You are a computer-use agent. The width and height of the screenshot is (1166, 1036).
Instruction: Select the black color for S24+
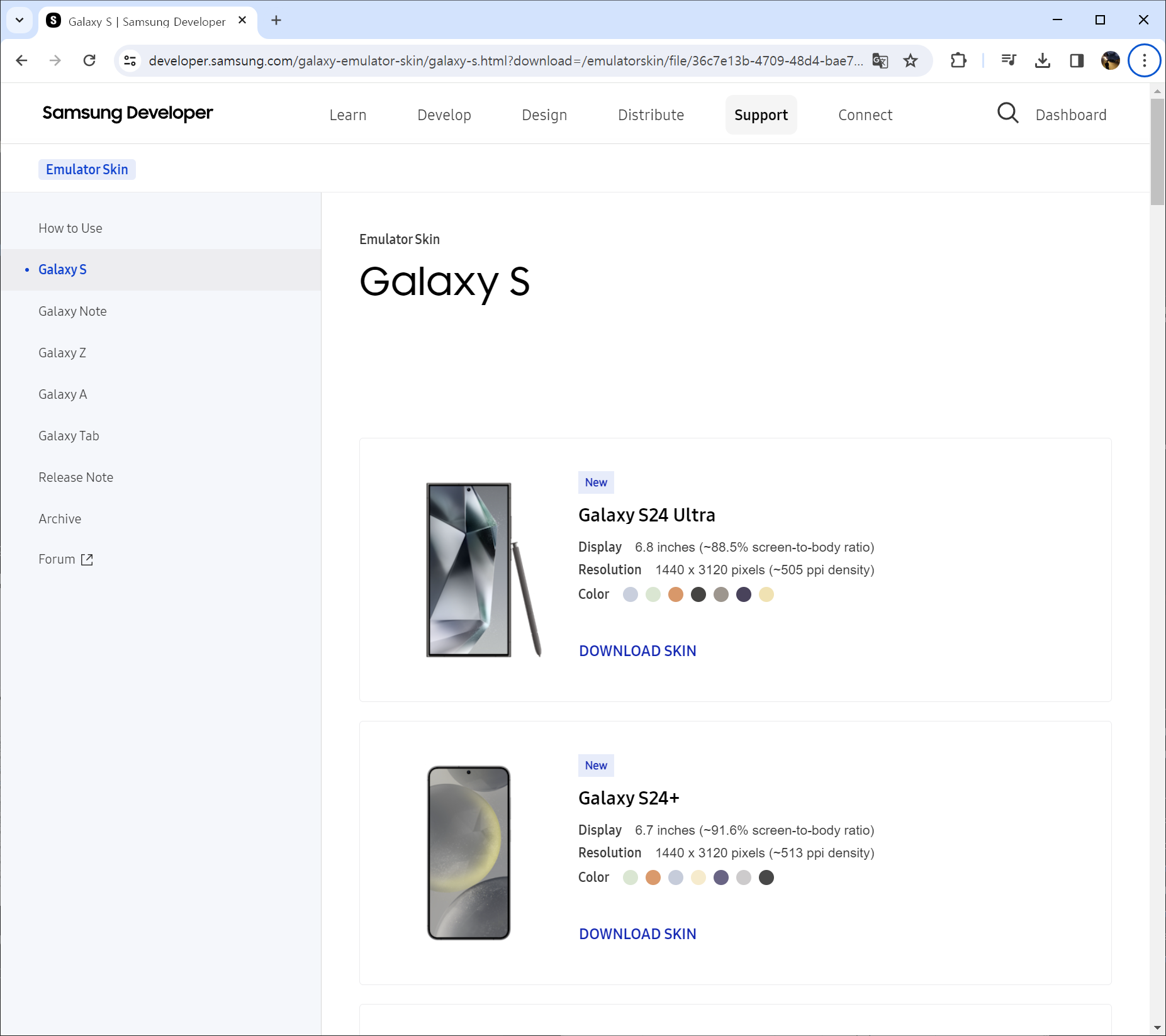click(x=766, y=877)
